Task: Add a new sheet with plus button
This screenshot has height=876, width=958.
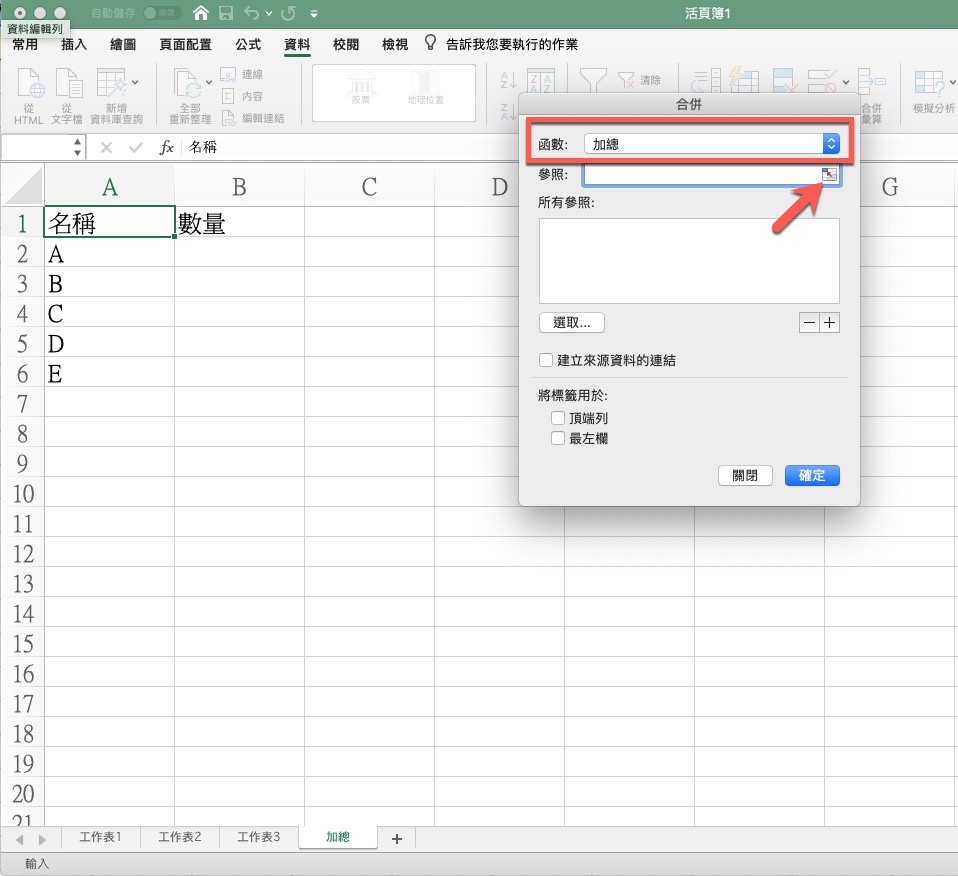Action: point(397,839)
